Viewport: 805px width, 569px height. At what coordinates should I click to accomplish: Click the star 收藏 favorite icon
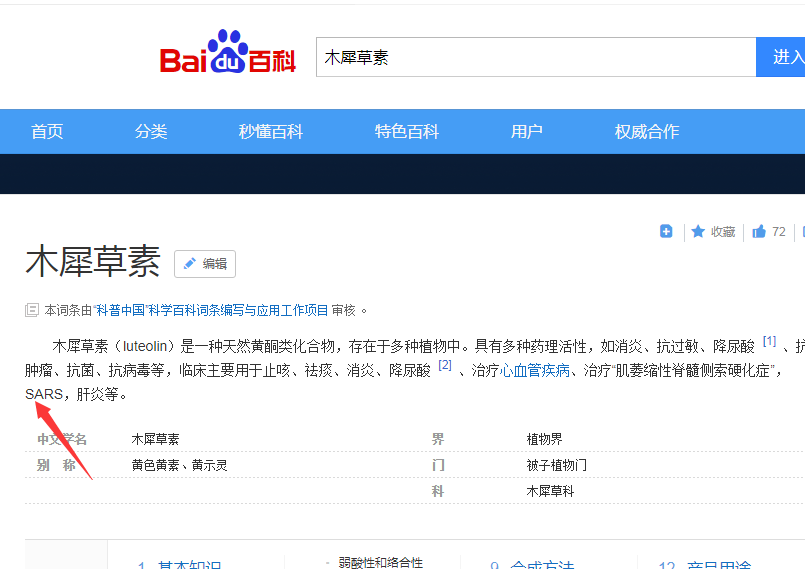coord(698,232)
